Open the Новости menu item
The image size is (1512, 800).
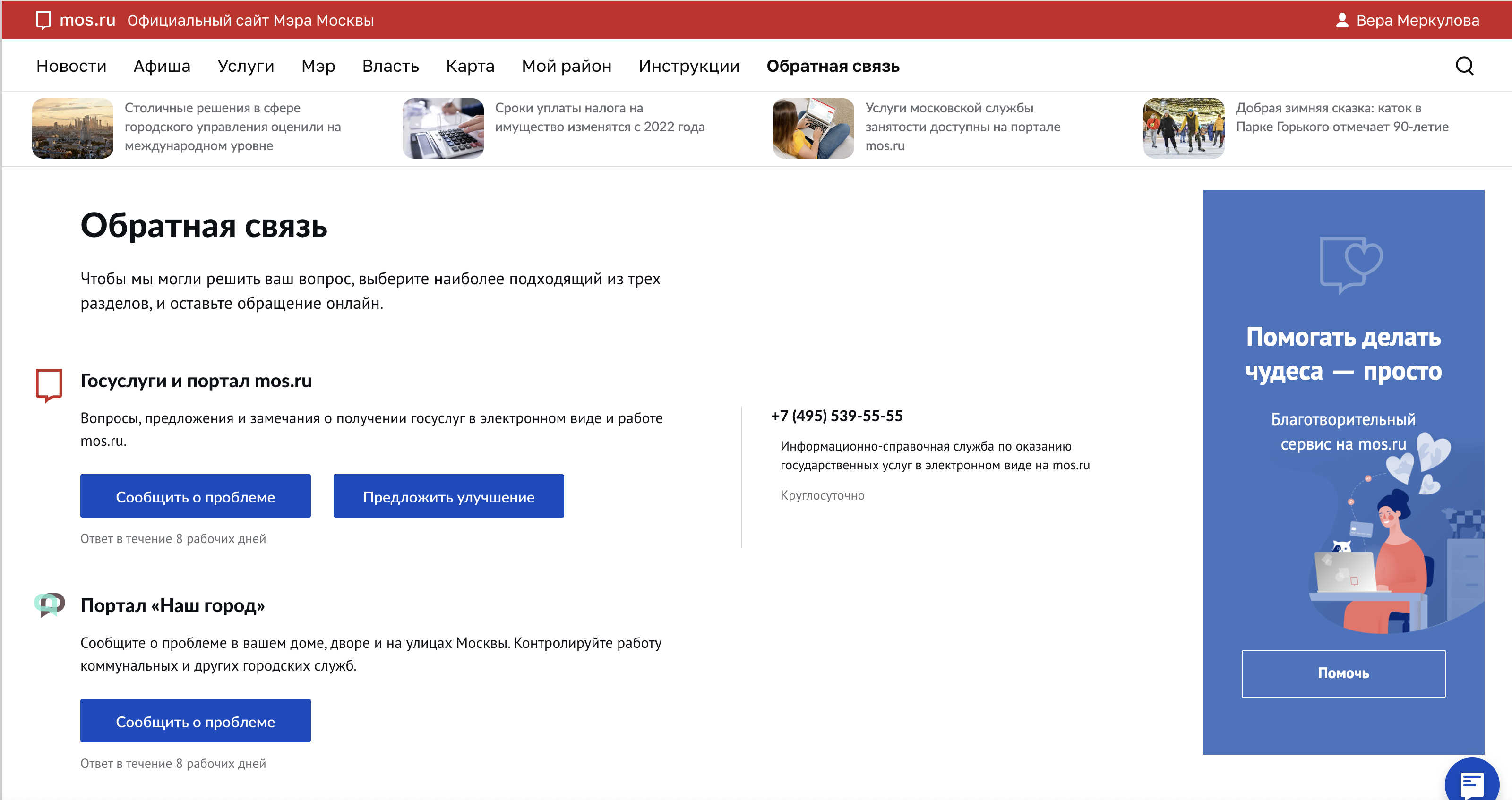(71, 66)
